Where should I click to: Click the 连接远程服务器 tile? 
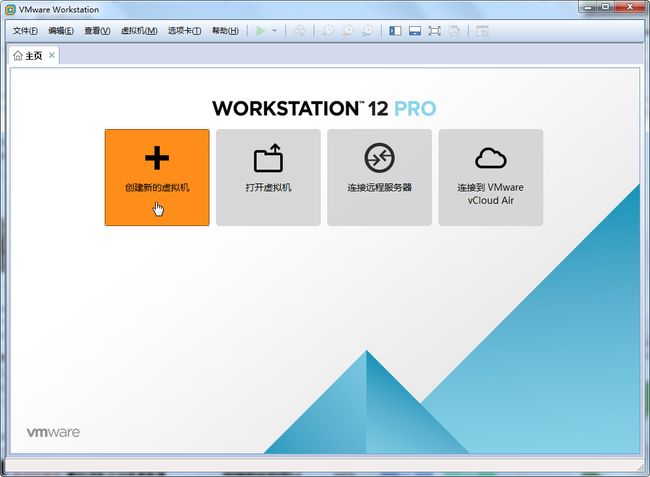[379, 177]
